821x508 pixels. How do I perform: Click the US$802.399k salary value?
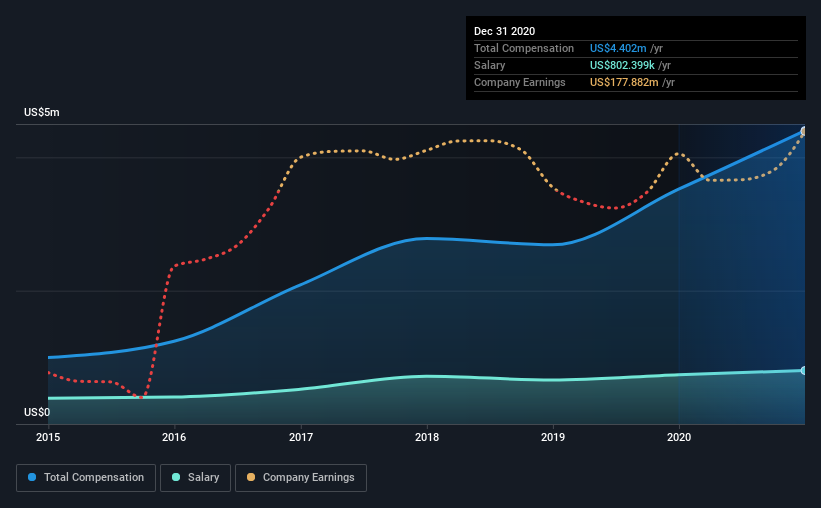pos(622,65)
